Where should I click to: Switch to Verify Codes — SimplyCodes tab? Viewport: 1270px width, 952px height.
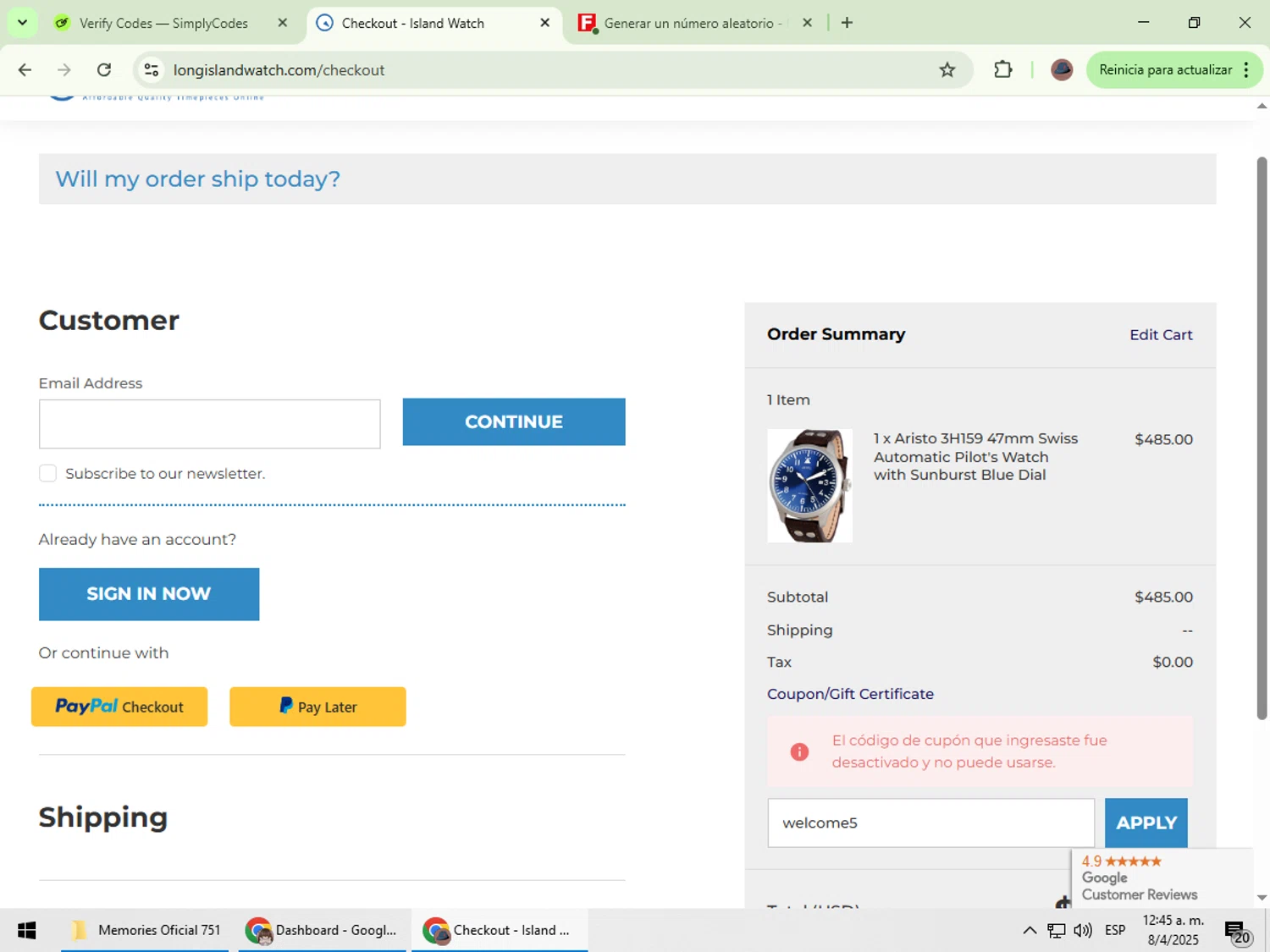[164, 23]
